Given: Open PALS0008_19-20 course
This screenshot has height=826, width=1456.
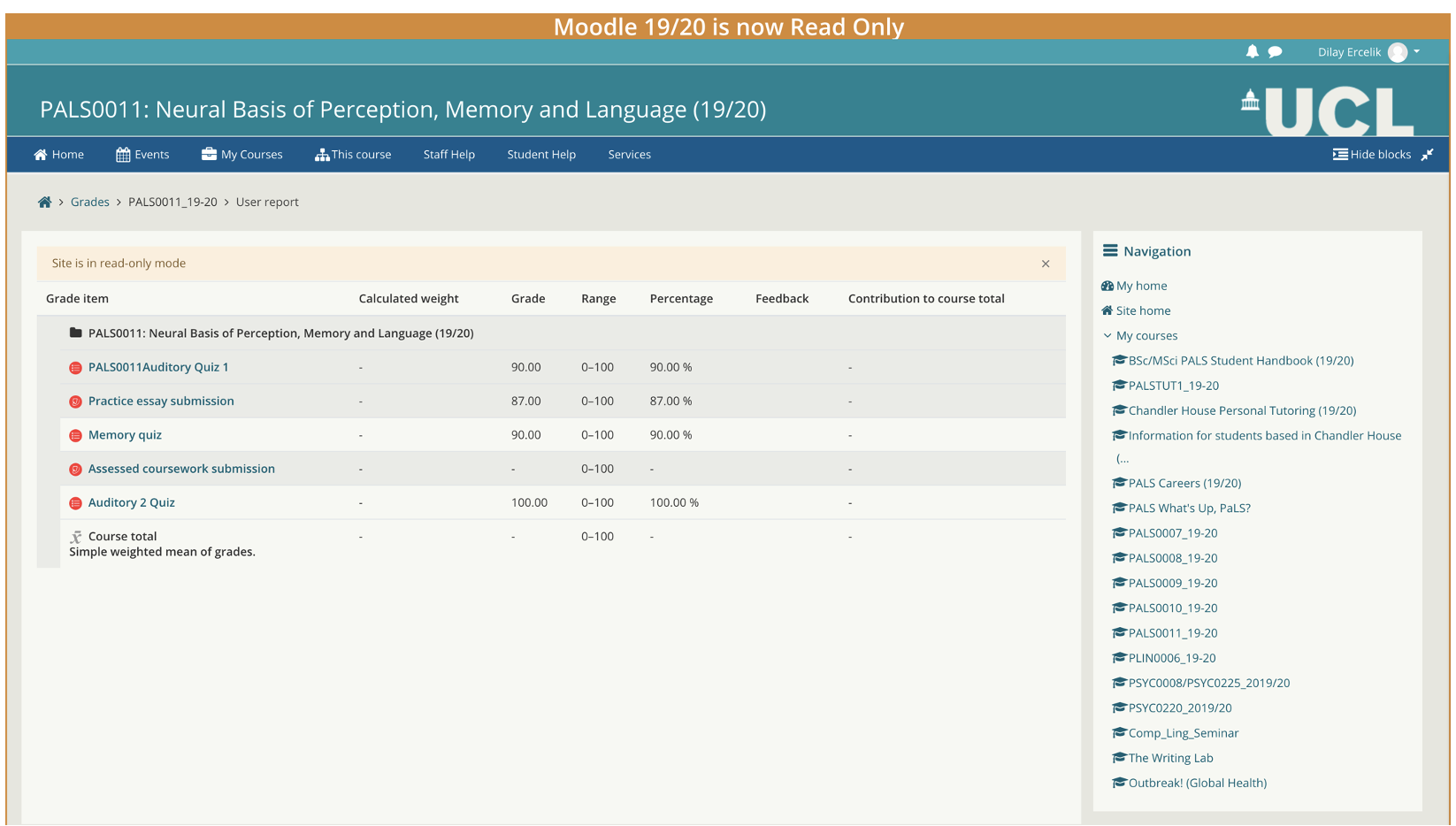Looking at the screenshot, I should pyautogui.click(x=1173, y=558).
